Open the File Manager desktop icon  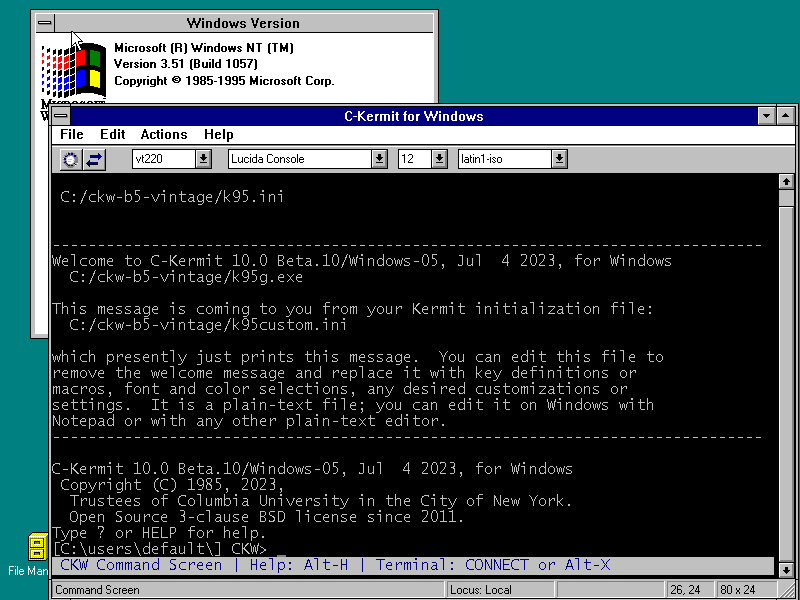pyautogui.click(x=37, y=554)
